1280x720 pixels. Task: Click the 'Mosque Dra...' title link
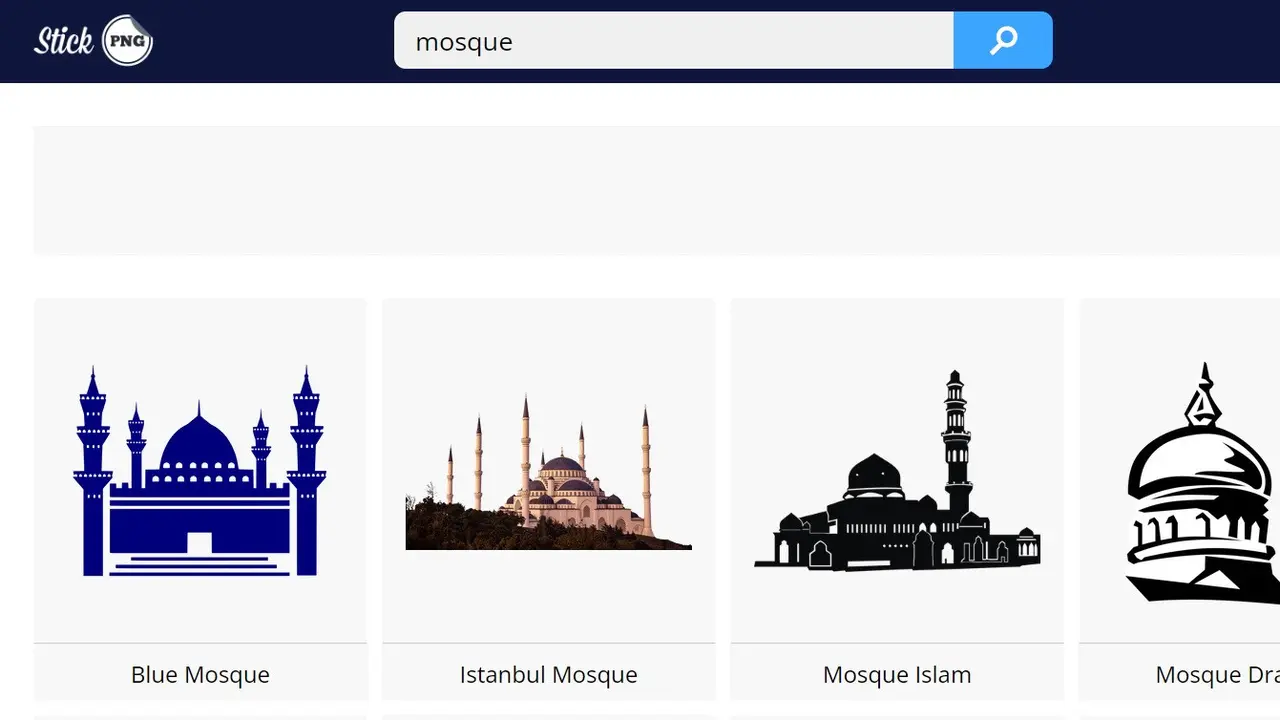(1217, 675)
